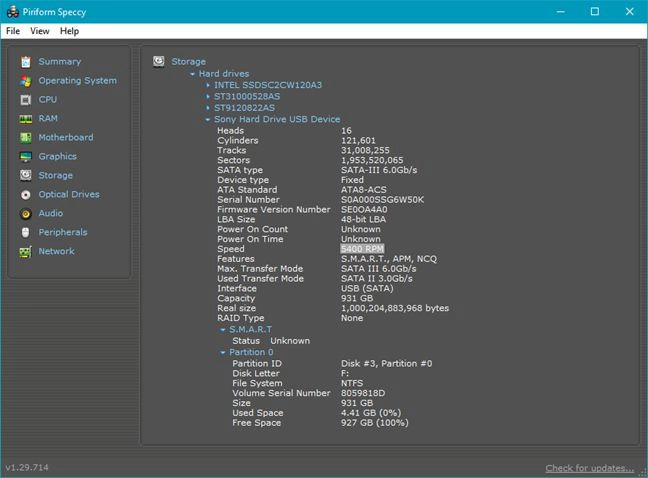Click the Optical Drives disc icon
Viewport: 648px width, 478px height.
coord(26,195)
